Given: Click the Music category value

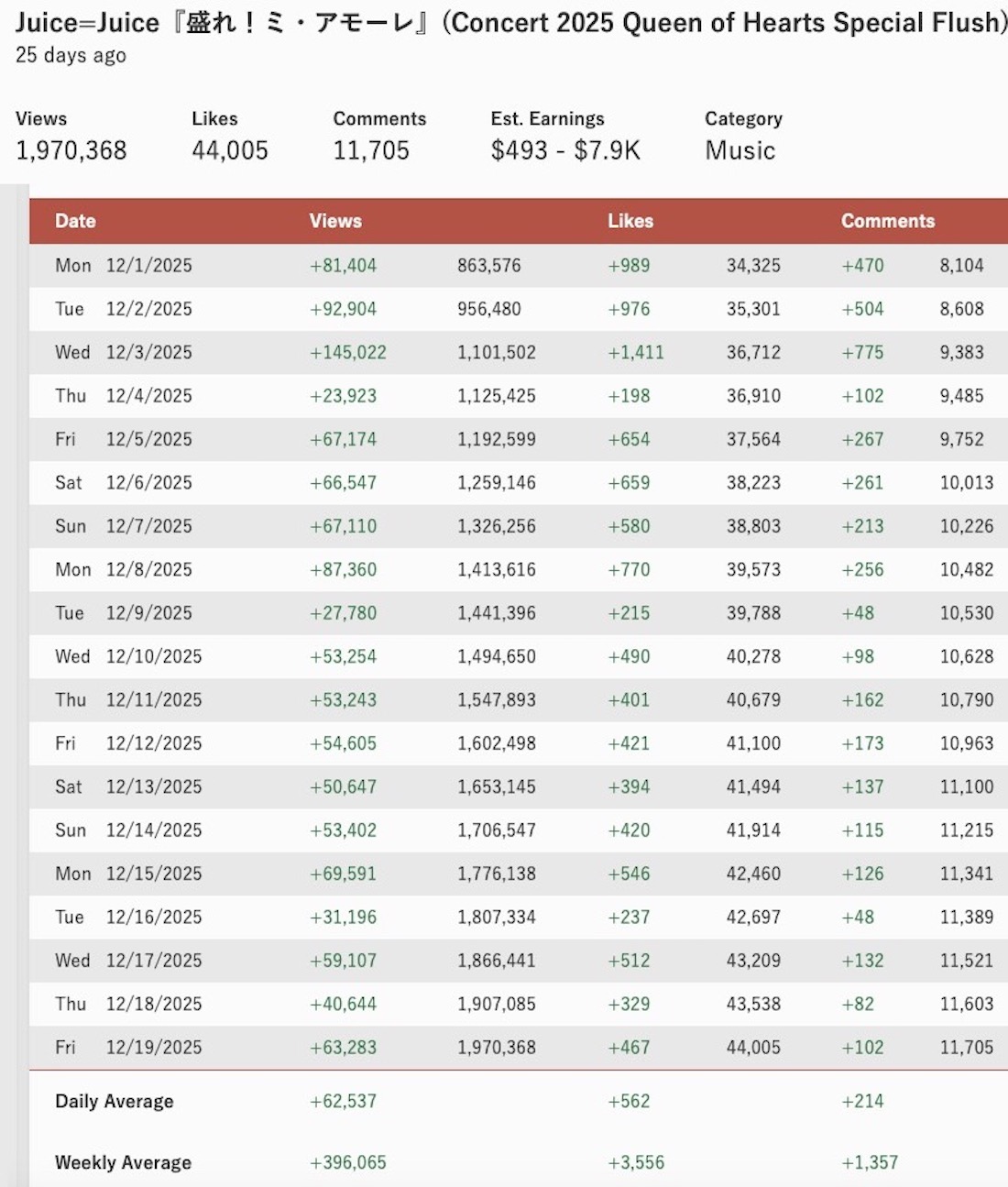Looking at the screenshot, I should [x=740, y=150].
